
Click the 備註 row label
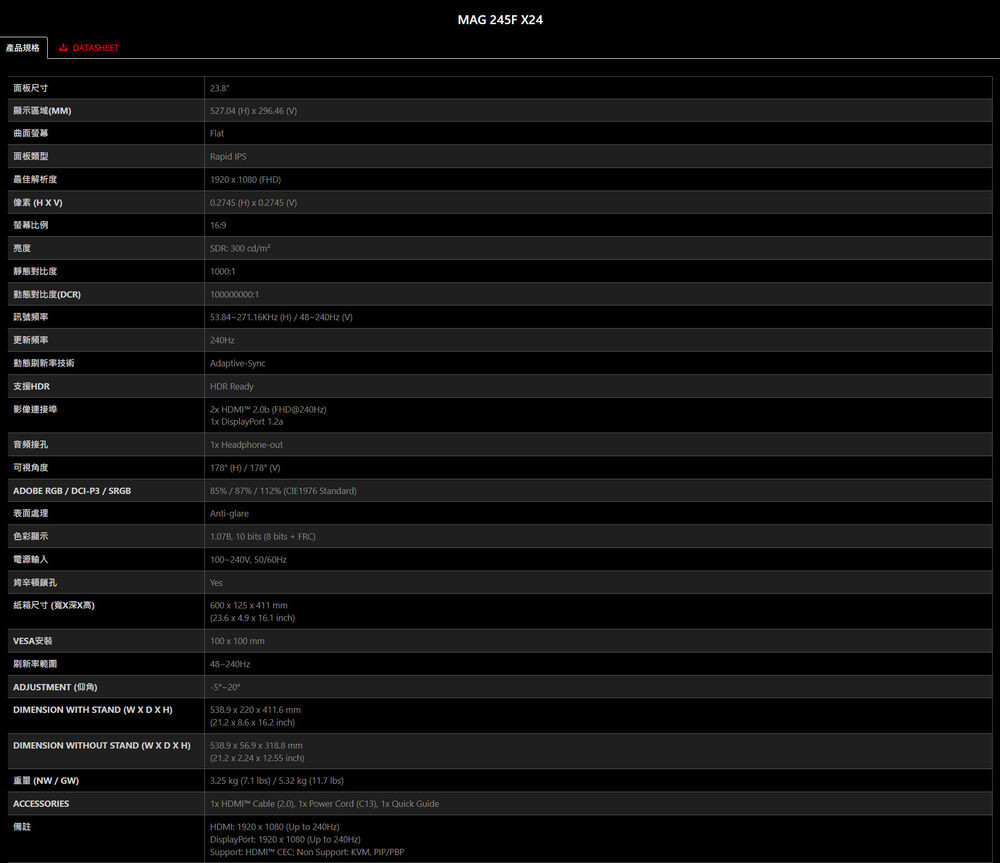tap(22, 827)
